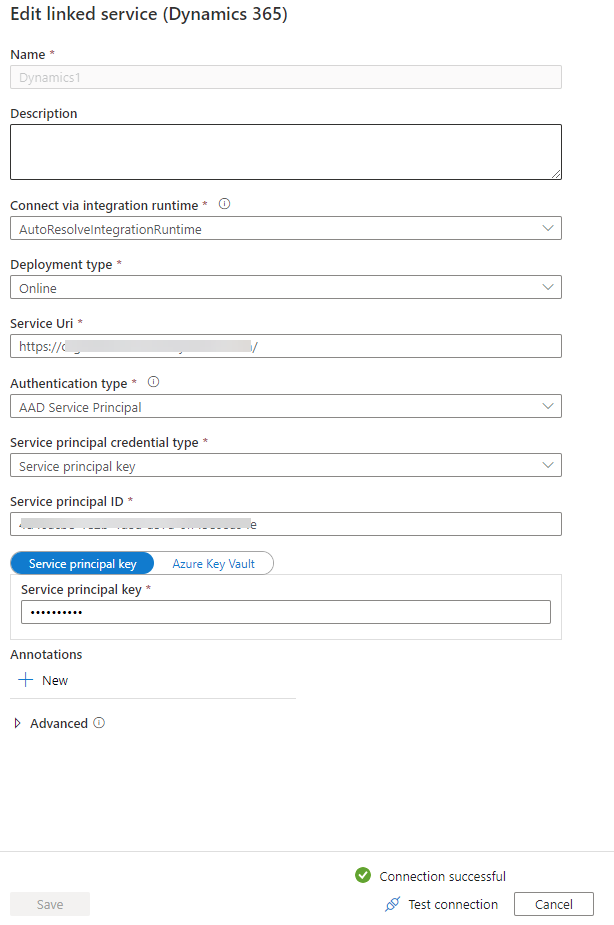614x925 pixels.
Task: Click the Test connection plug icon
Action: click(392, 904)
